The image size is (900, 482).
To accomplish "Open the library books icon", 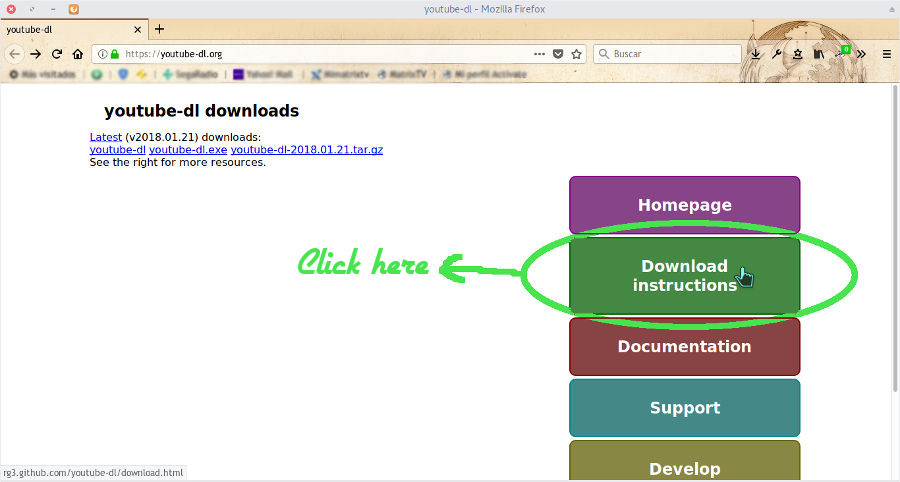I will tap(818, 54).
